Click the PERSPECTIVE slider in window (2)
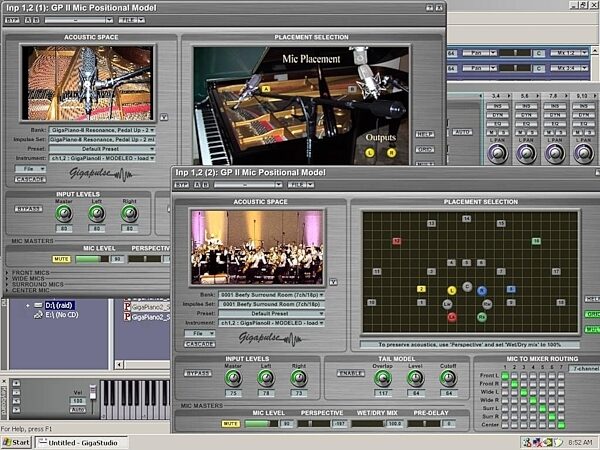Viewport: 600px width, 450px height. [314, 424]
